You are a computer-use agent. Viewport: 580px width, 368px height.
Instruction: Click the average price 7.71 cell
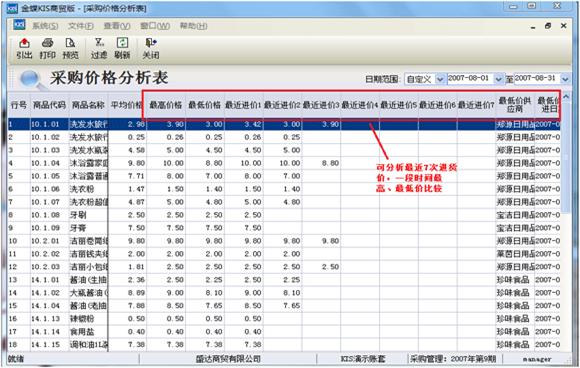127,176
